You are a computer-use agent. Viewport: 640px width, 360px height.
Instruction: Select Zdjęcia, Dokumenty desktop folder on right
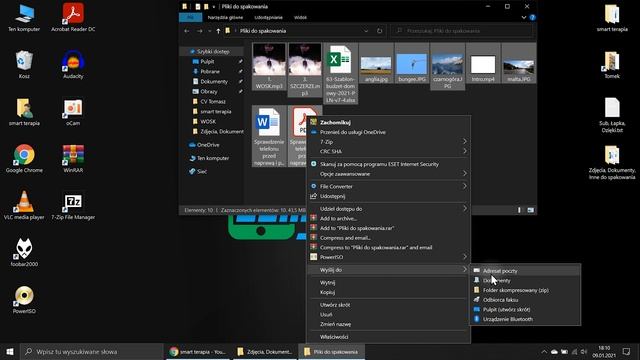[612, 162]
